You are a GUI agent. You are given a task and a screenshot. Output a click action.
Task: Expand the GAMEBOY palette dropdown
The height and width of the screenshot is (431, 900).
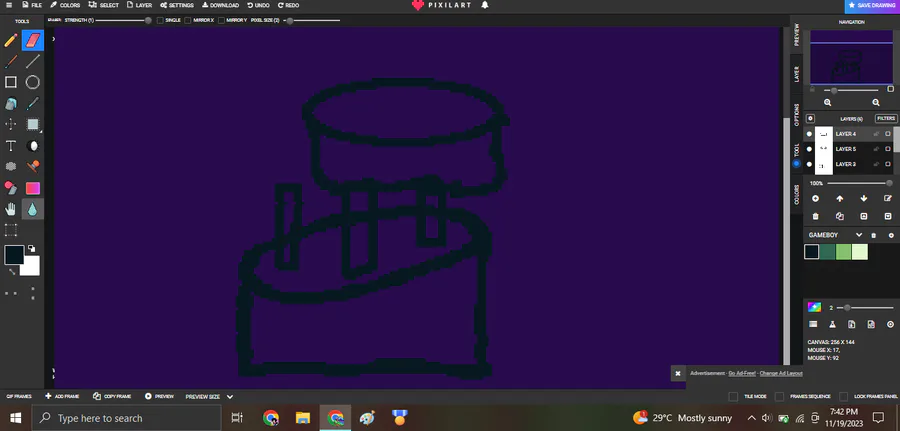coord(859,235)
